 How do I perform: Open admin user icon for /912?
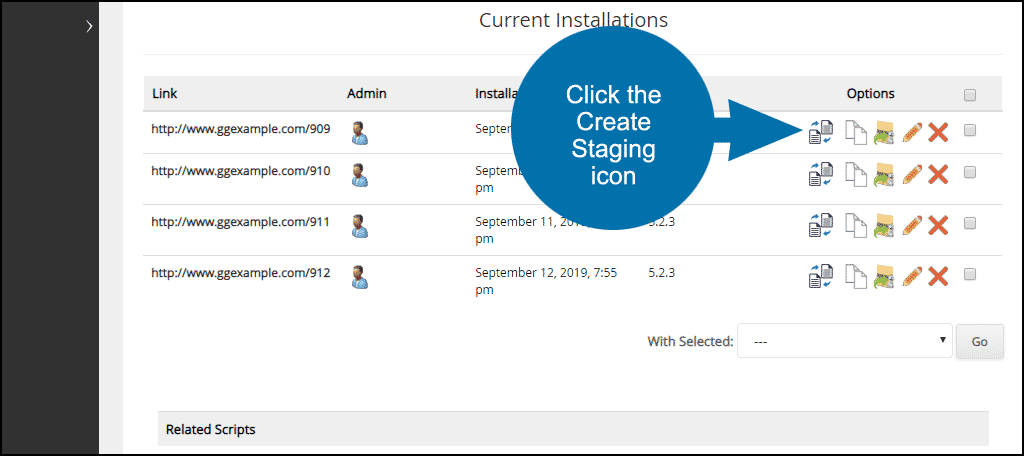coord(359,277)
